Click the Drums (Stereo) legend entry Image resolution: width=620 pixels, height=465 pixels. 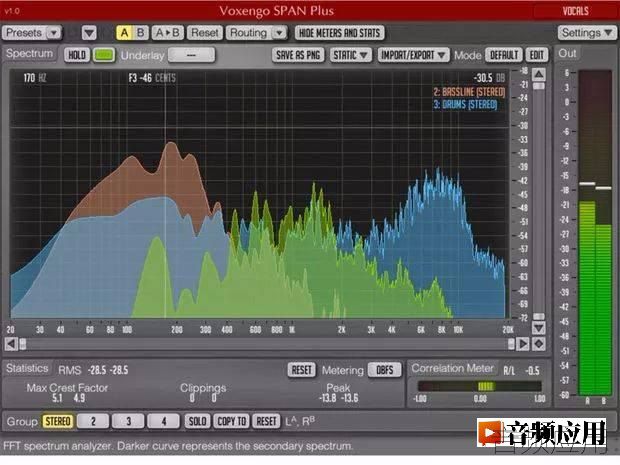coord(465,105)
